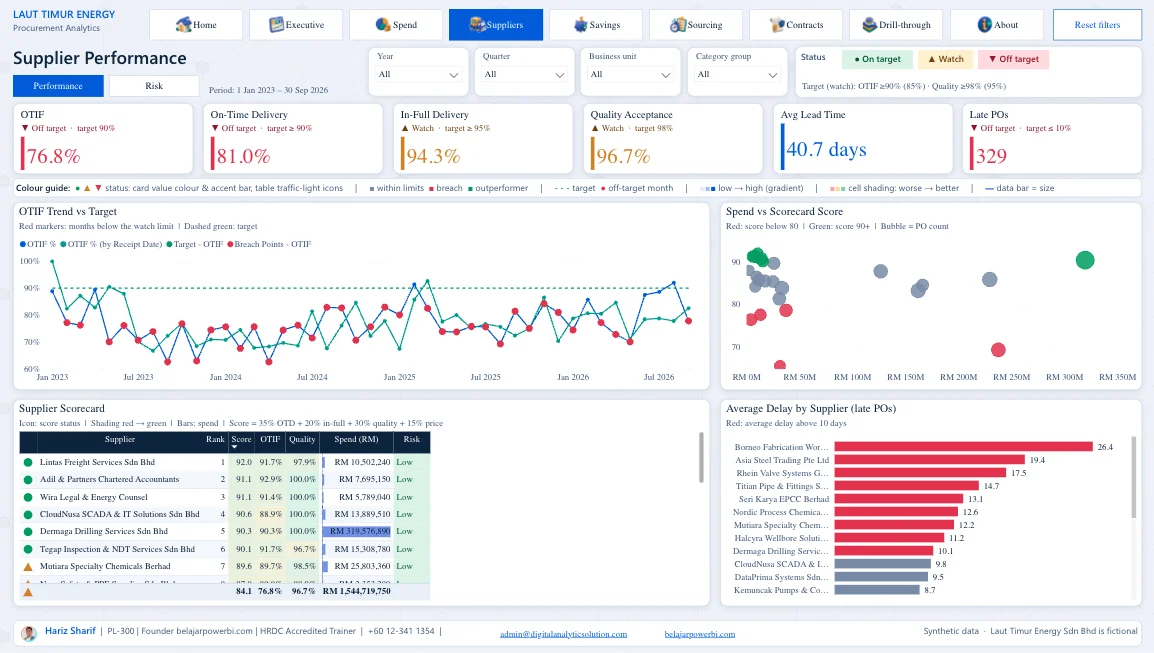
Task: Sort by the Supplier column header
Action: (119, 440)
